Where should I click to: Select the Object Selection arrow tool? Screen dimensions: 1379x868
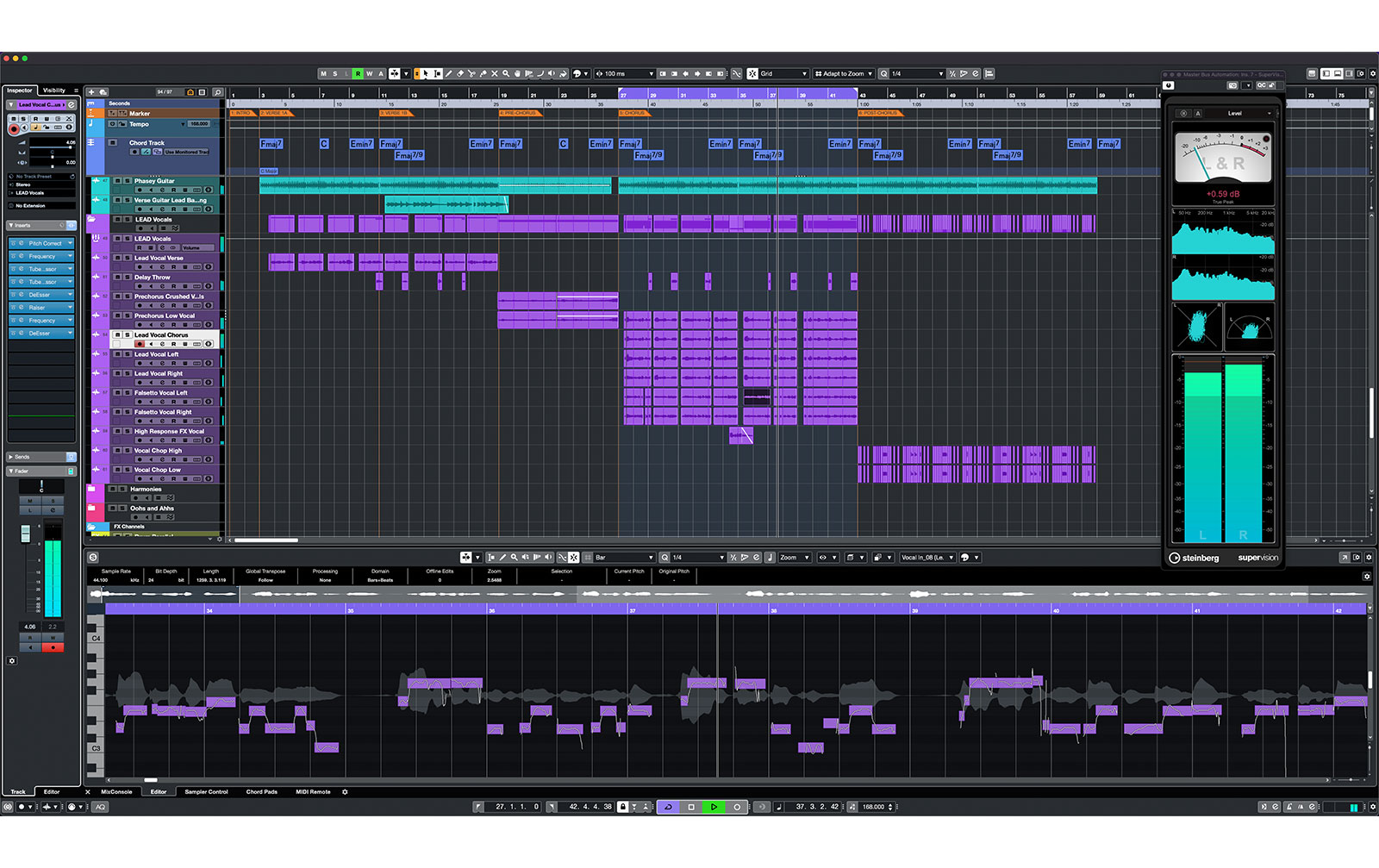pyautogui.click(x=425, y=73)
